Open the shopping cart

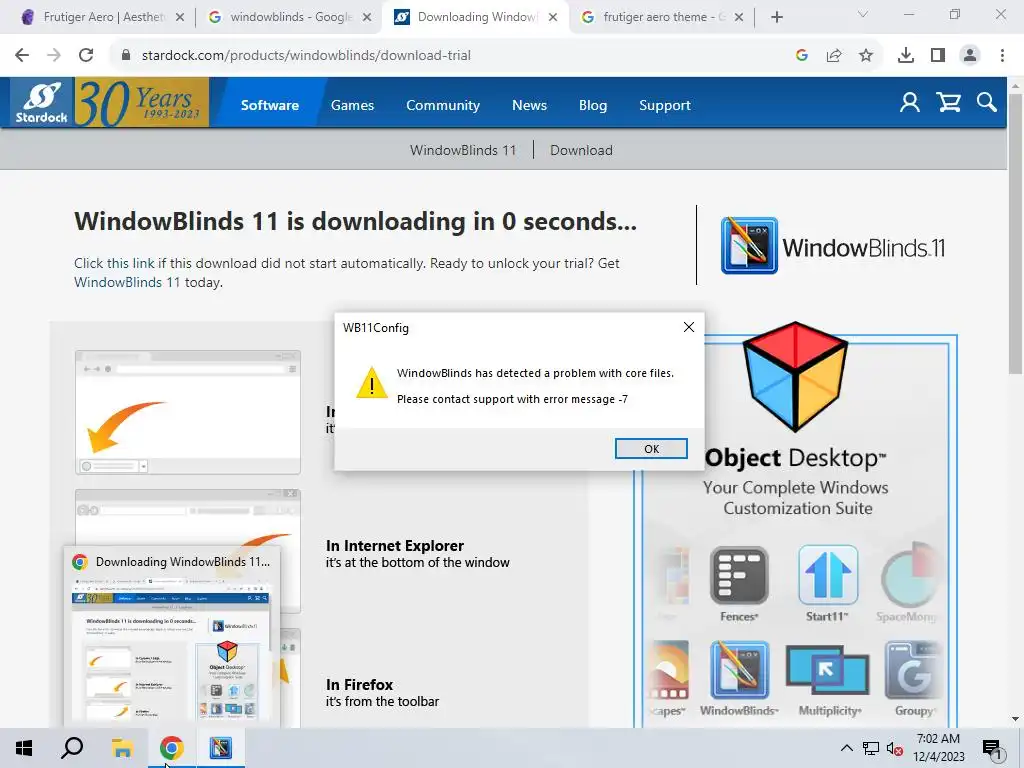(948, 103)
